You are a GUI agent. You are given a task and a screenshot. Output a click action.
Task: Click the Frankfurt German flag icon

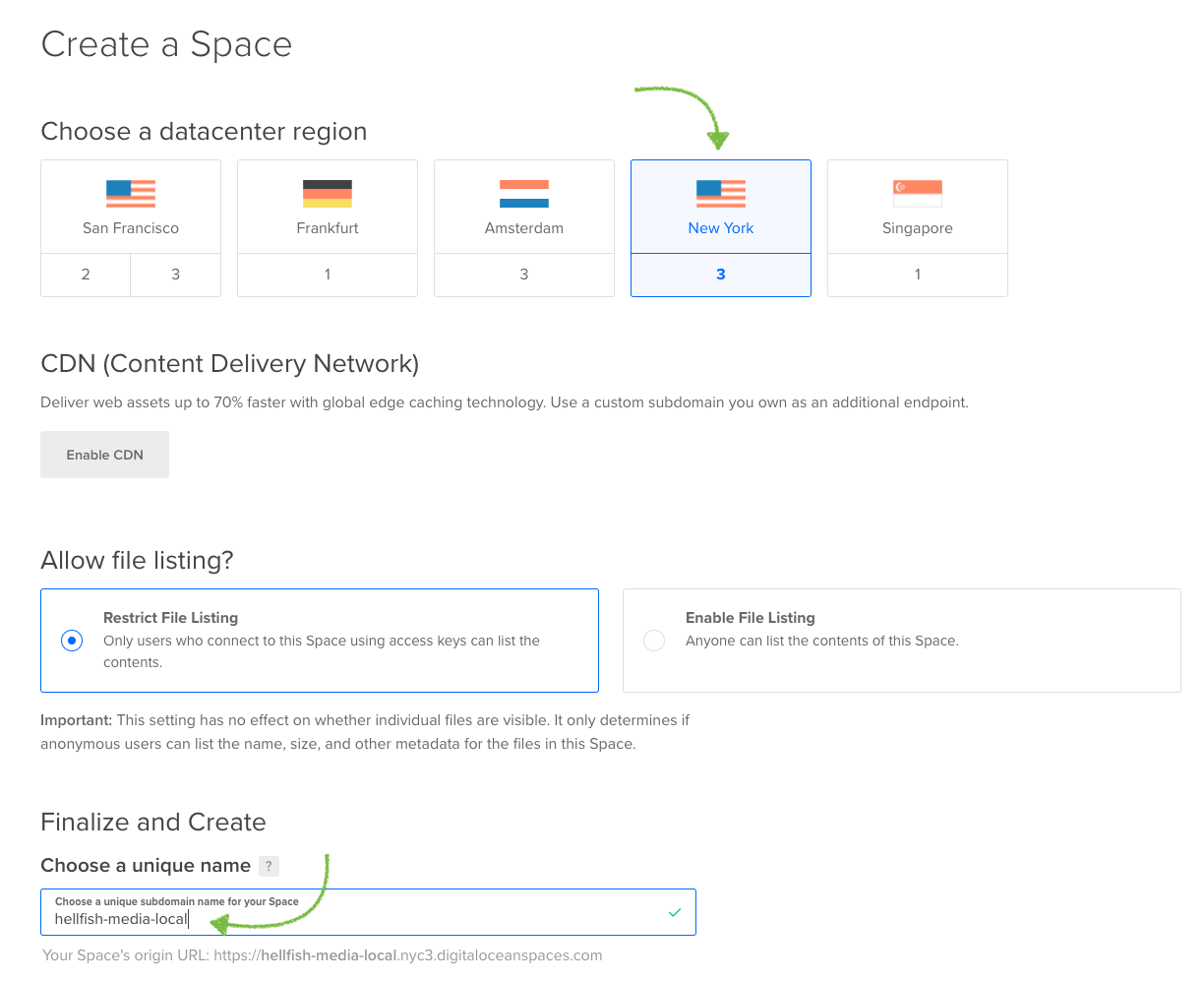click(328, 194)
